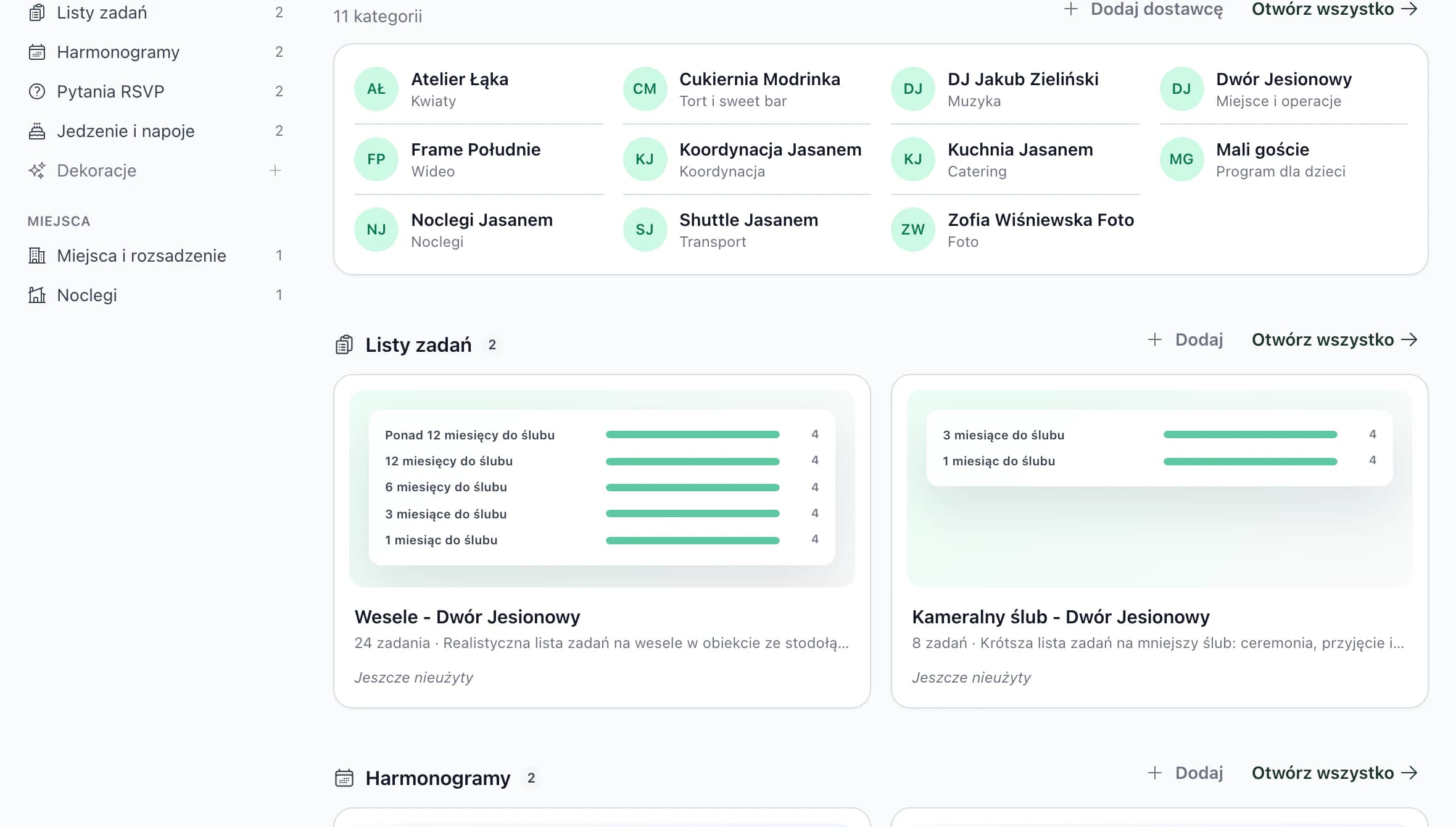This screenshot has height=827, width=1456.
Task: Click the CM avatar for Cukiernia Modrinka
Action: 645,89
